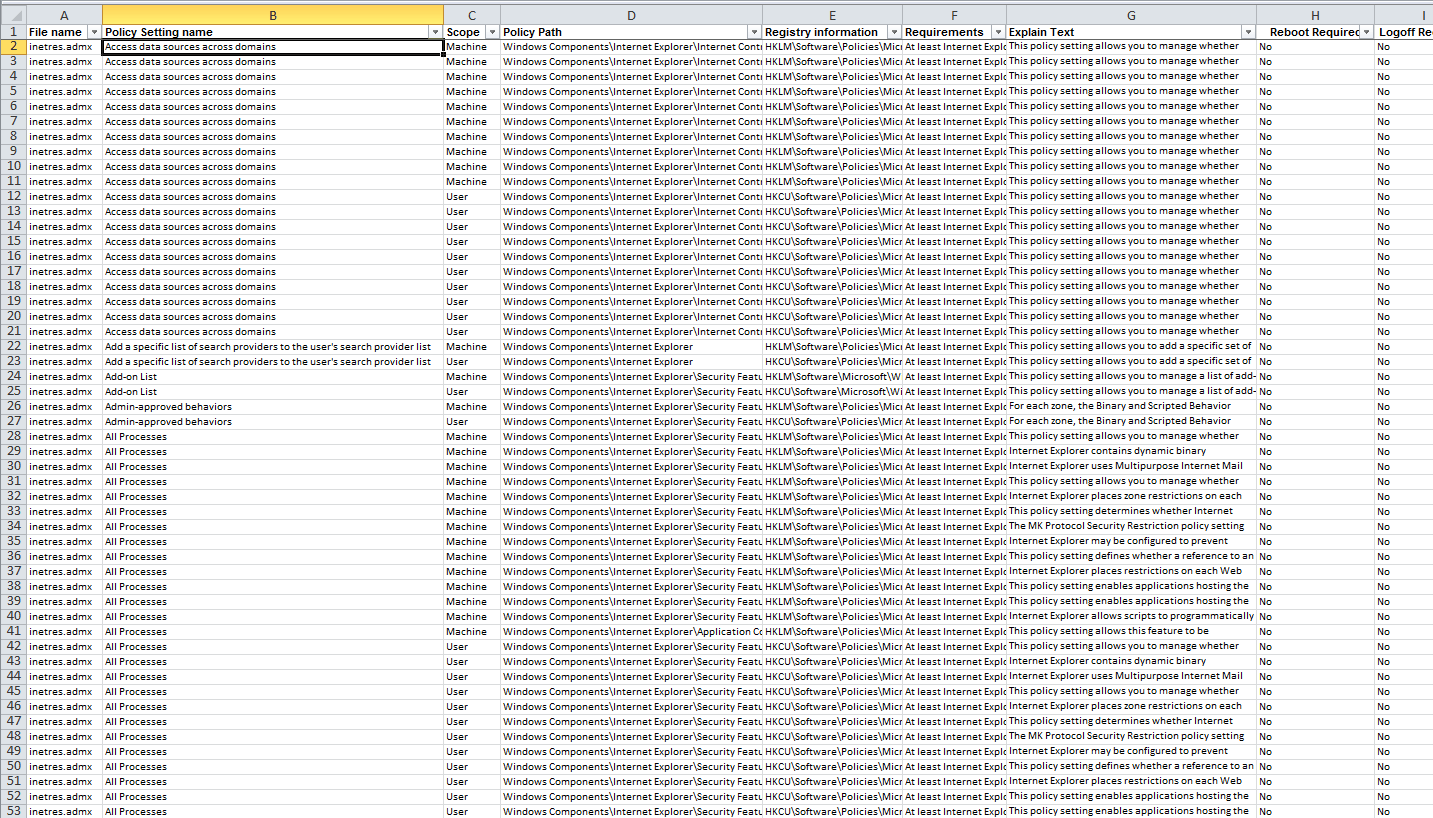
Task: Select Scope cell 'Machine' in row 11
Action: 472,182
